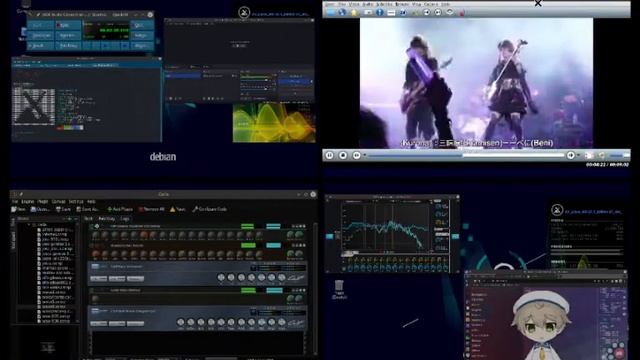Screen dimensions: 640x360
Task: Switch to the Patchbay tab in Carla
Action: tap(107, 219)
